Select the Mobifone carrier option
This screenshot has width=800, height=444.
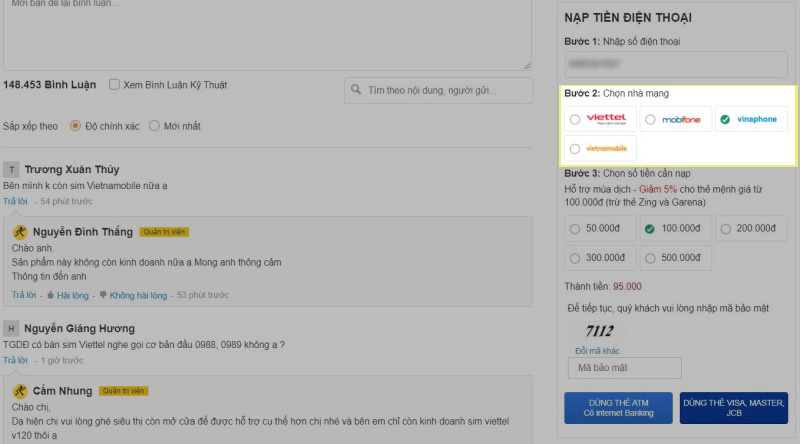click(x=676, y=119)
